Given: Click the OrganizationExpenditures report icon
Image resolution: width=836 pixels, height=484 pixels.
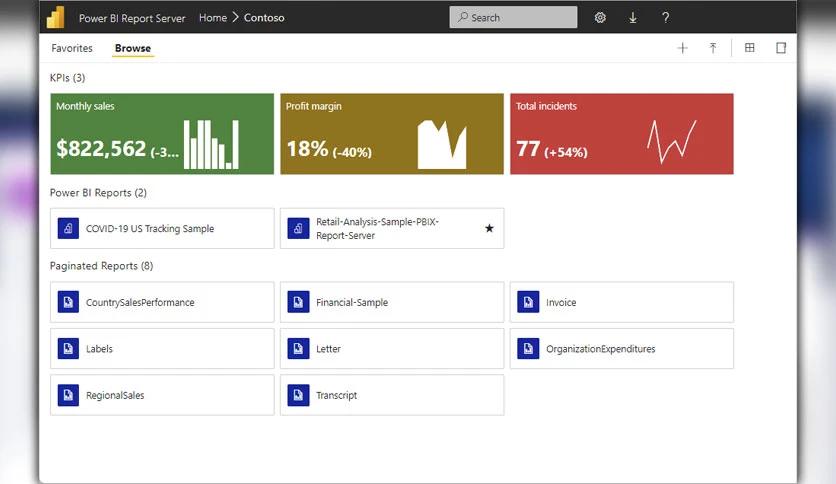Looking at the screenshot, I should coord(528,349).
